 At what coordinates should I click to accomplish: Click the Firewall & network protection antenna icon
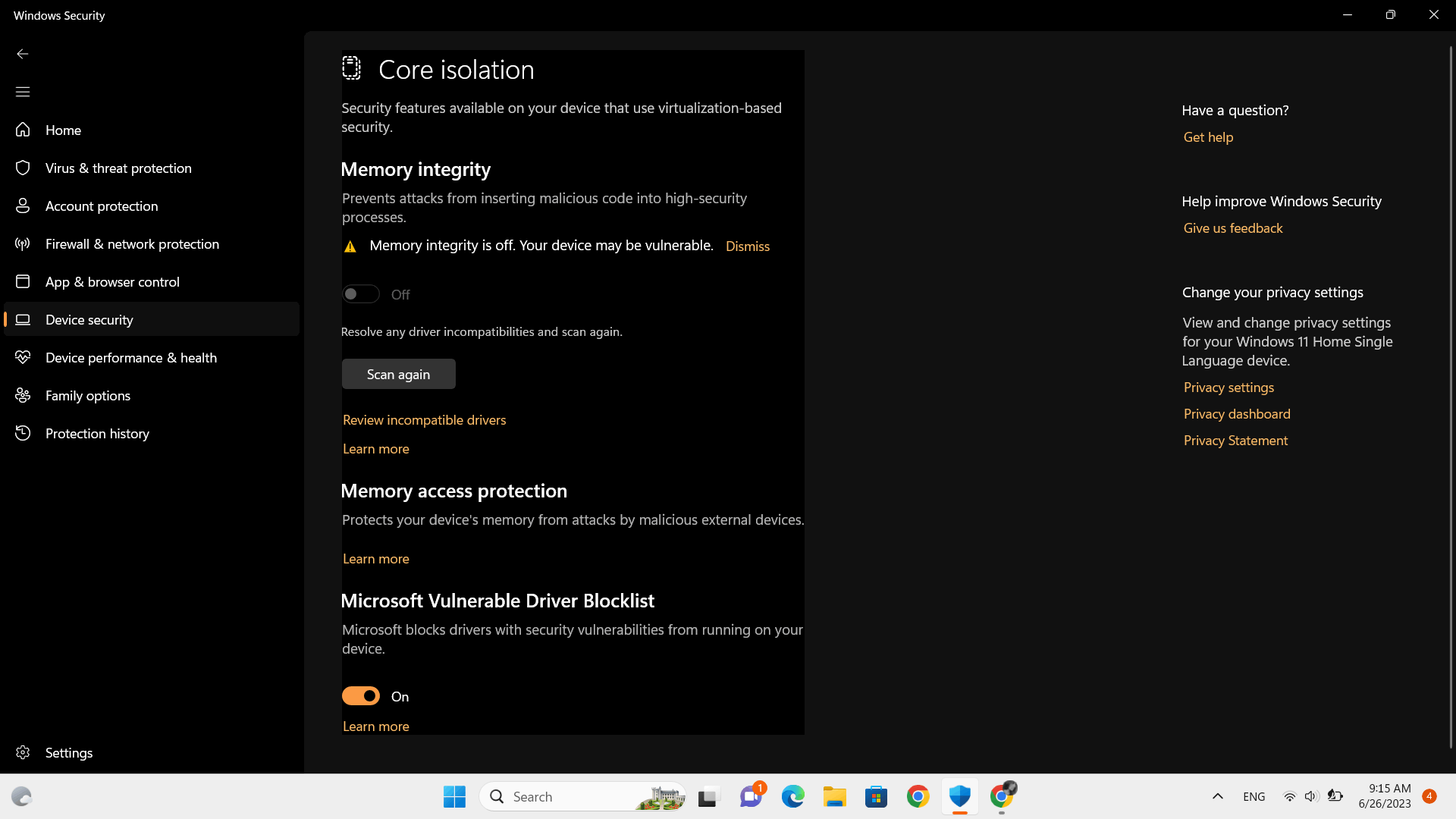point(23,243)
